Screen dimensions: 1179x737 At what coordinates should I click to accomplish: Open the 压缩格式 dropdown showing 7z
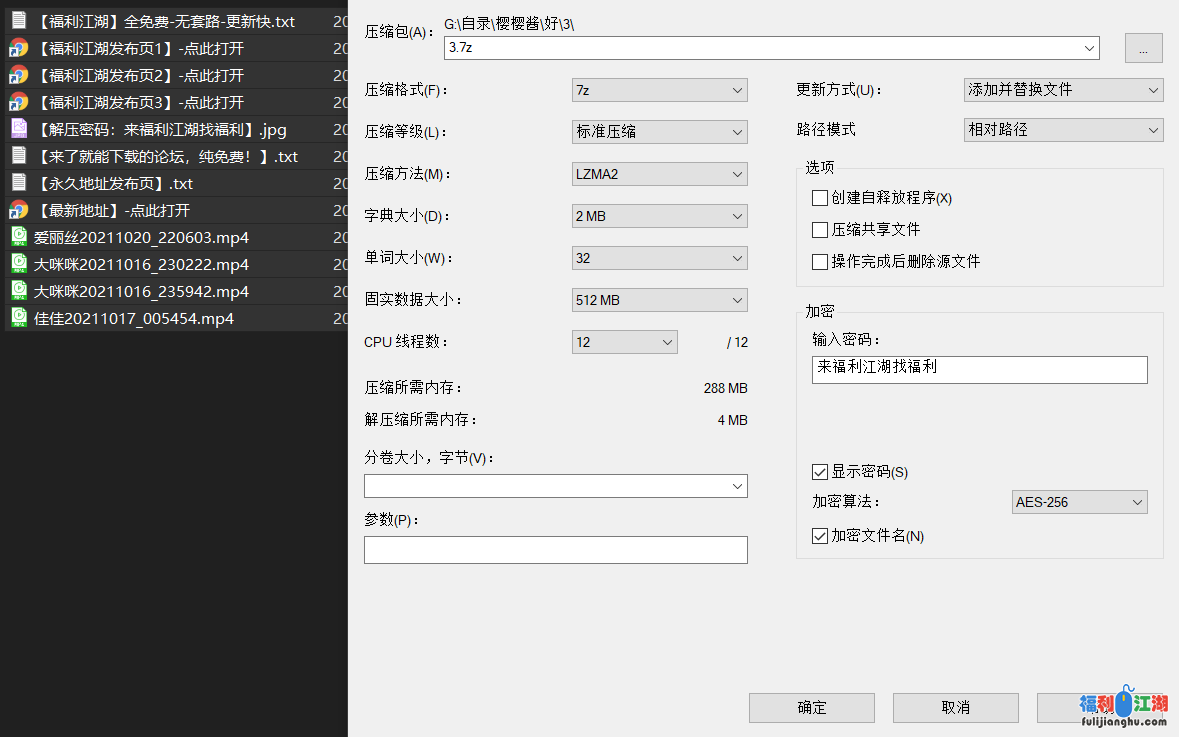(659, 90)
